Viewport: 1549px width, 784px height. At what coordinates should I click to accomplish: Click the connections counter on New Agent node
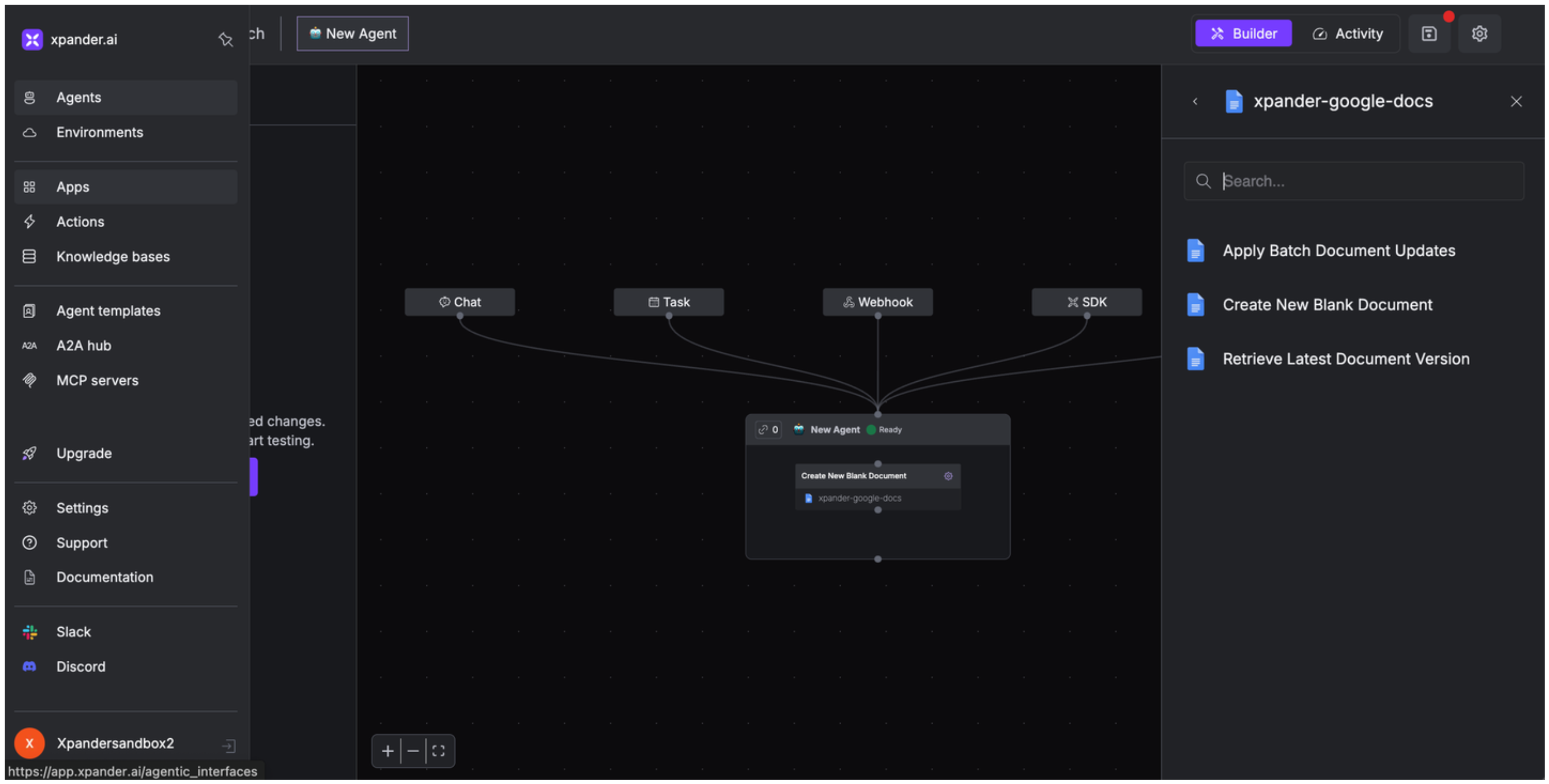pos(768,430)
